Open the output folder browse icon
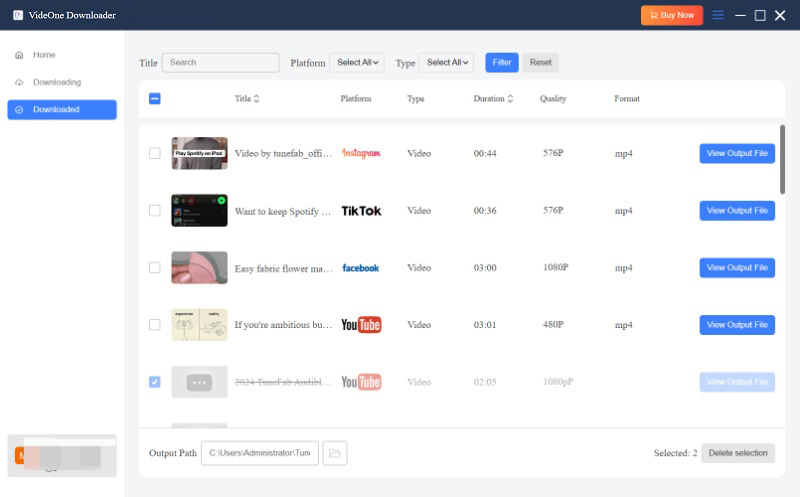 (x=335, y=453)
